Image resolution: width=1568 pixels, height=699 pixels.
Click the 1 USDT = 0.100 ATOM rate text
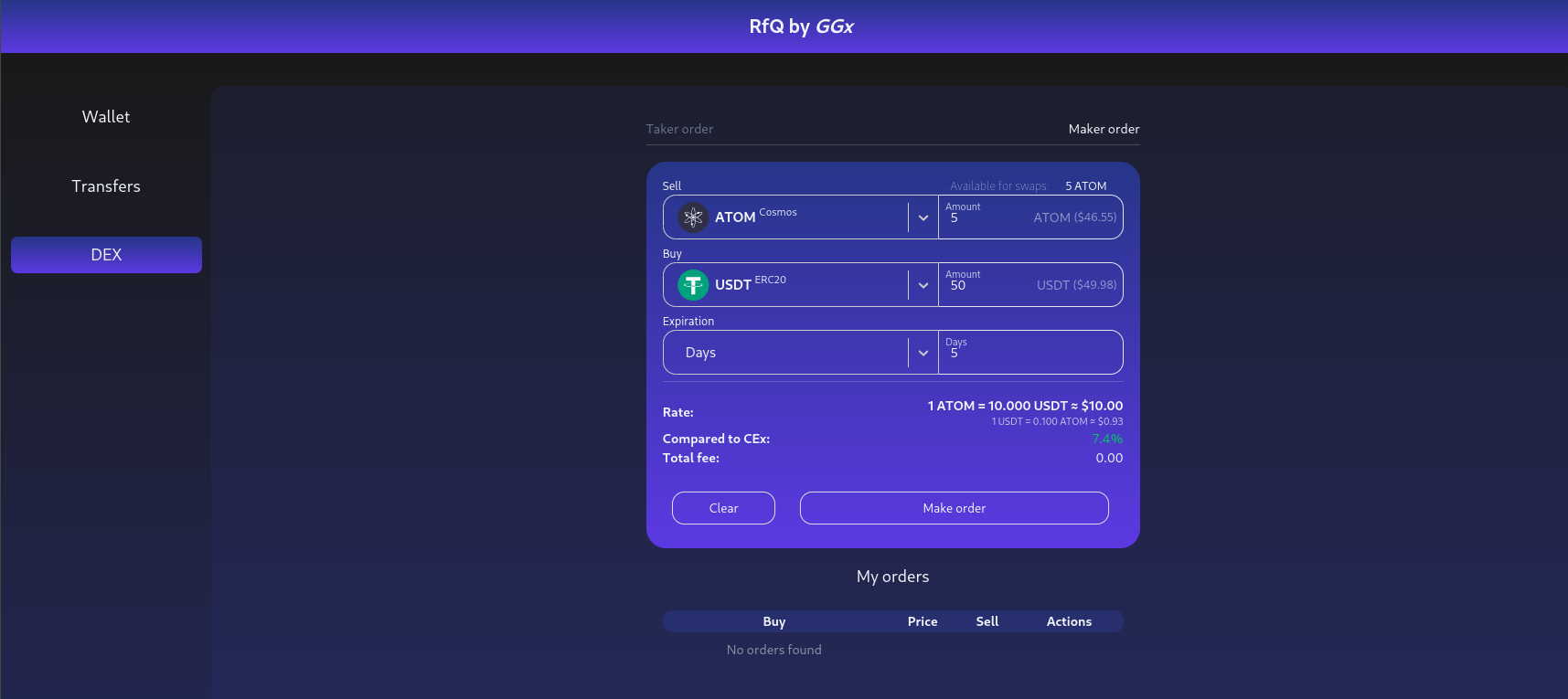pos(1057,421)
